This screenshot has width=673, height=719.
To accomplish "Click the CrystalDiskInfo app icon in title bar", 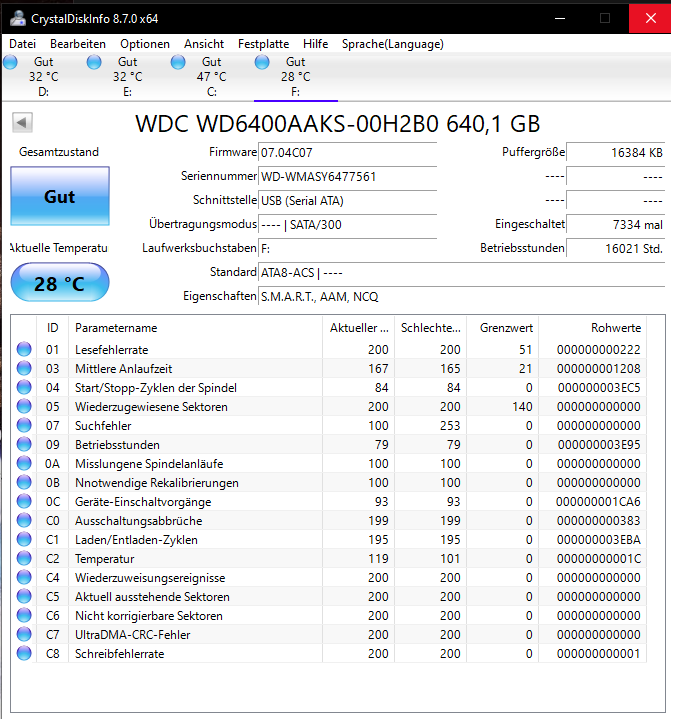I will click(17, 18).
